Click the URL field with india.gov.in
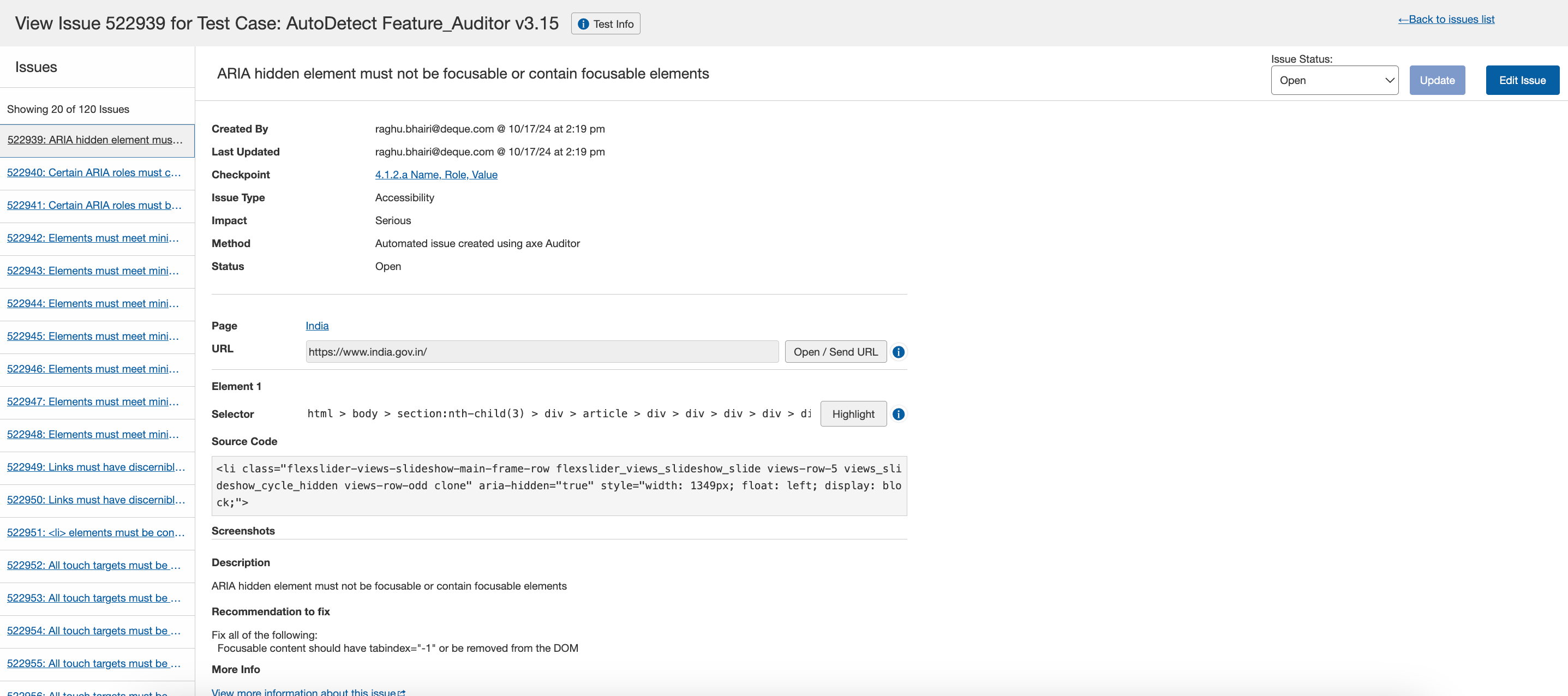Image resolution: width=1568 pixels, height=696 pixels. pos(541,352)
